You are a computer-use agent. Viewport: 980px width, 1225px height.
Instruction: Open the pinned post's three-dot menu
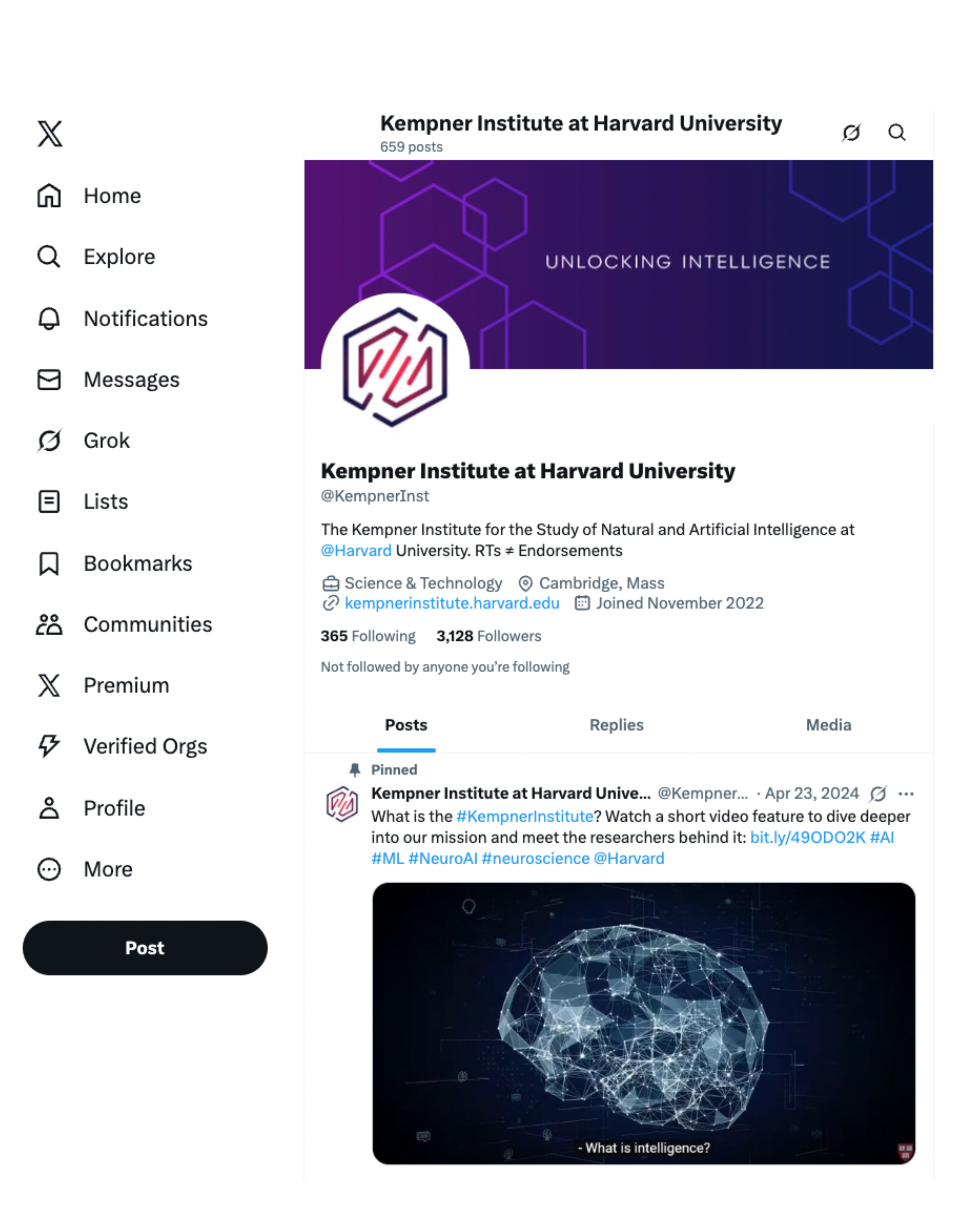[906, 793]
